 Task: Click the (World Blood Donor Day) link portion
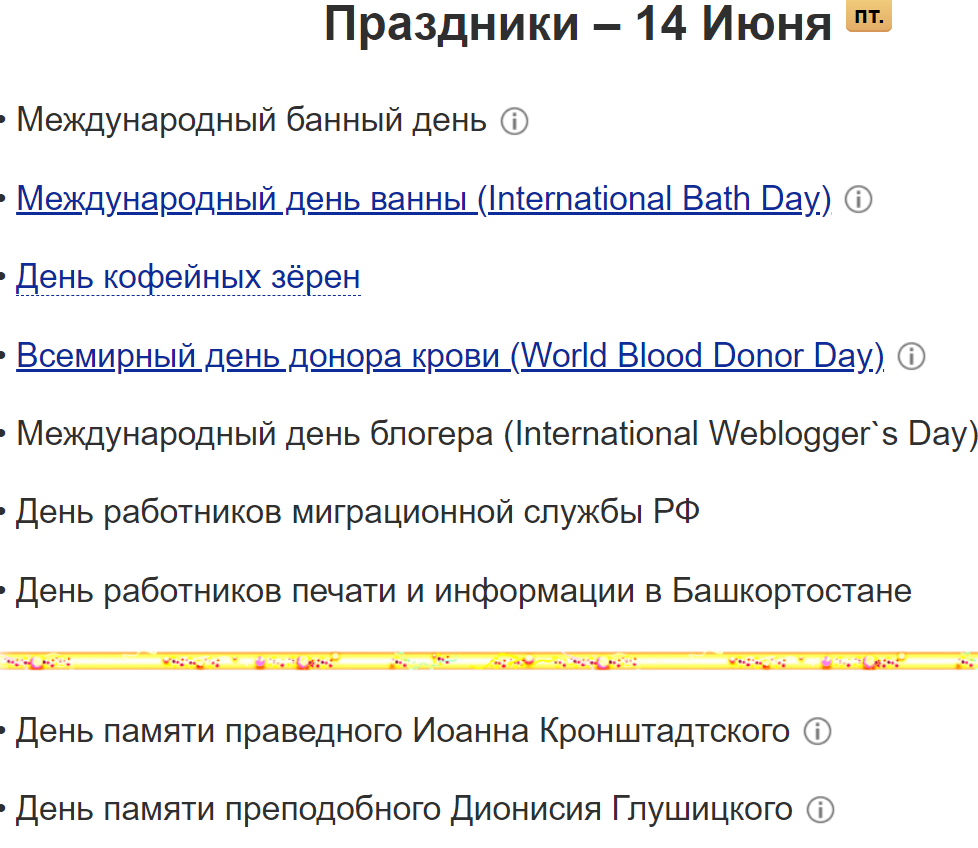tap(700, 355)
